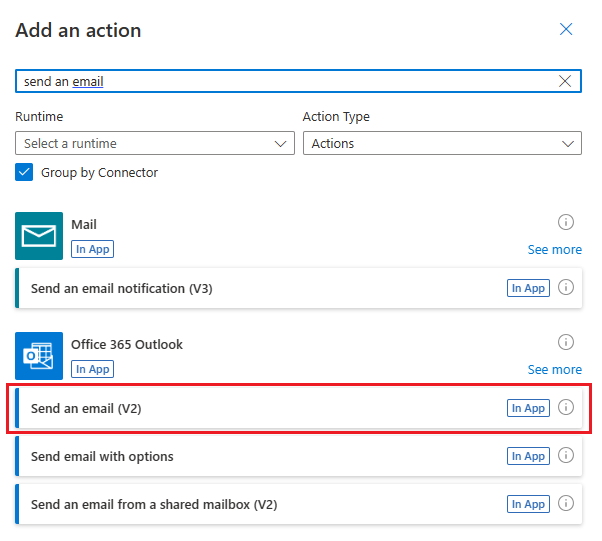
Task: Show info for shared mailbox email action
Action: (565, 504)
